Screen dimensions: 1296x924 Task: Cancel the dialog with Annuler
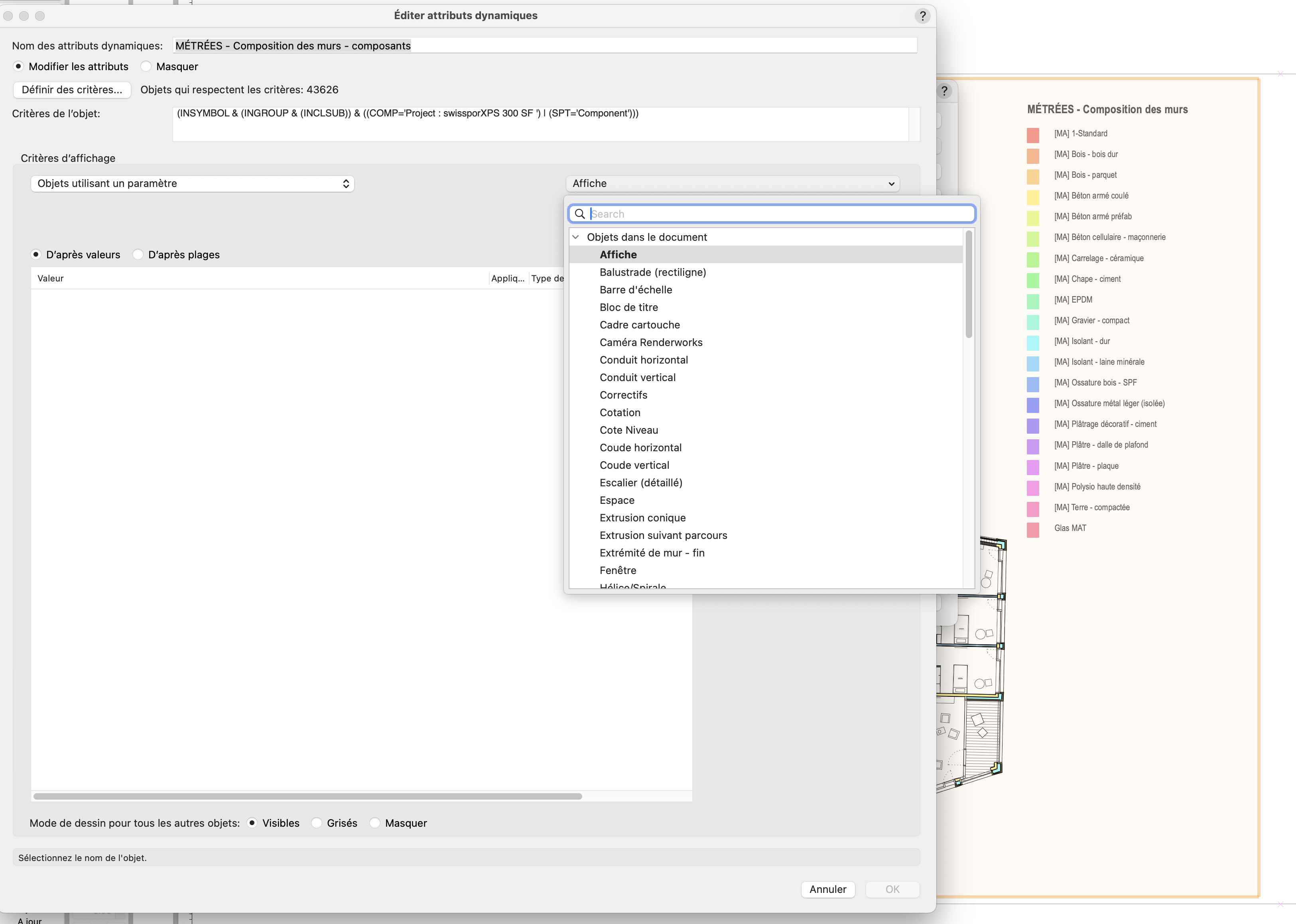click(827, 889)
